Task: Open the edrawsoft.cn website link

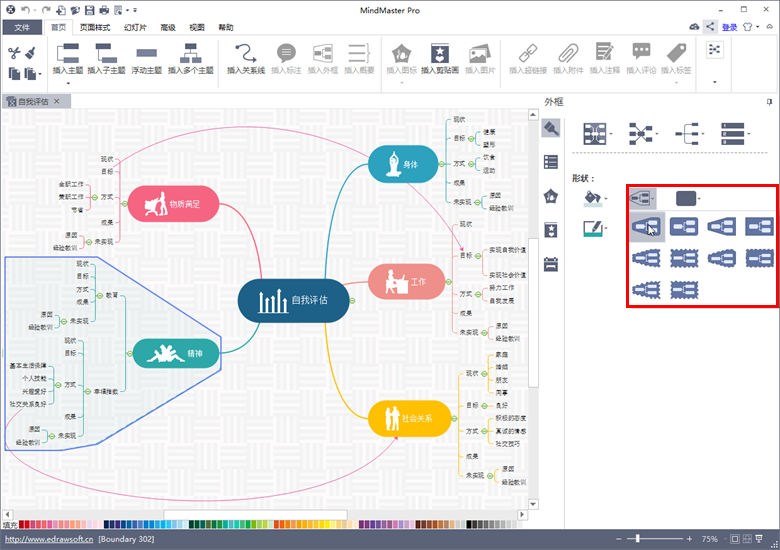Action: tap(48, 539)
